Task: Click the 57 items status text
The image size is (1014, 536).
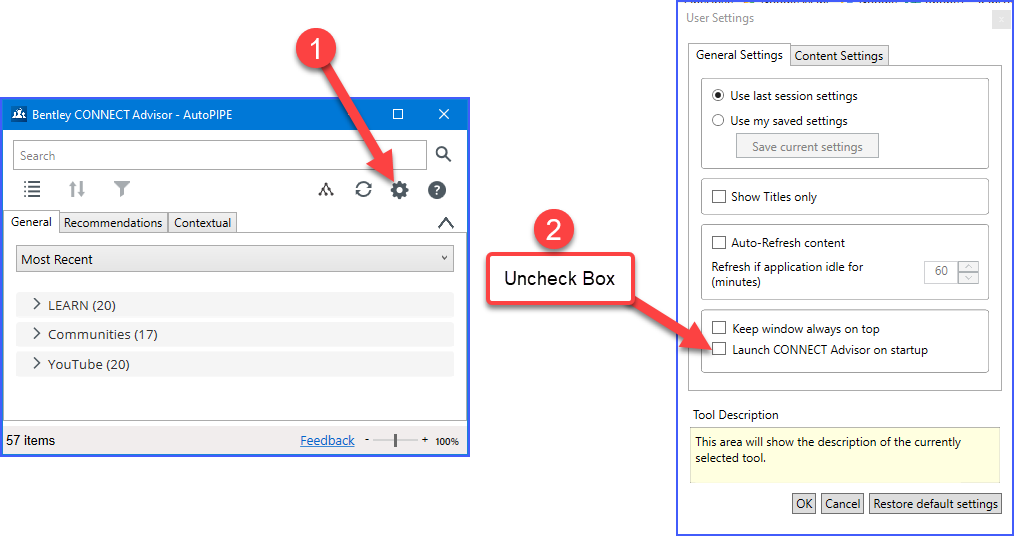Action: [31, 441]
